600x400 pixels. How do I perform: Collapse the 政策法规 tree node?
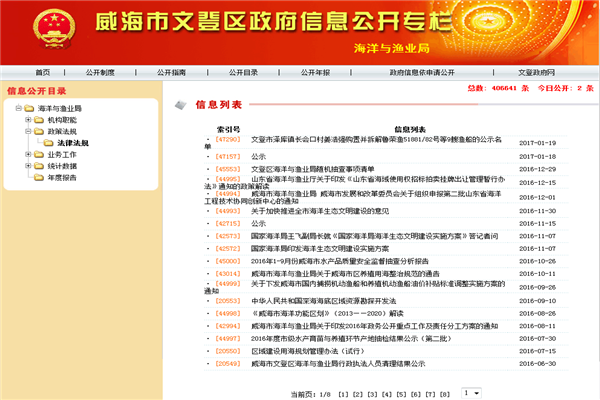[x=26, y=131]
